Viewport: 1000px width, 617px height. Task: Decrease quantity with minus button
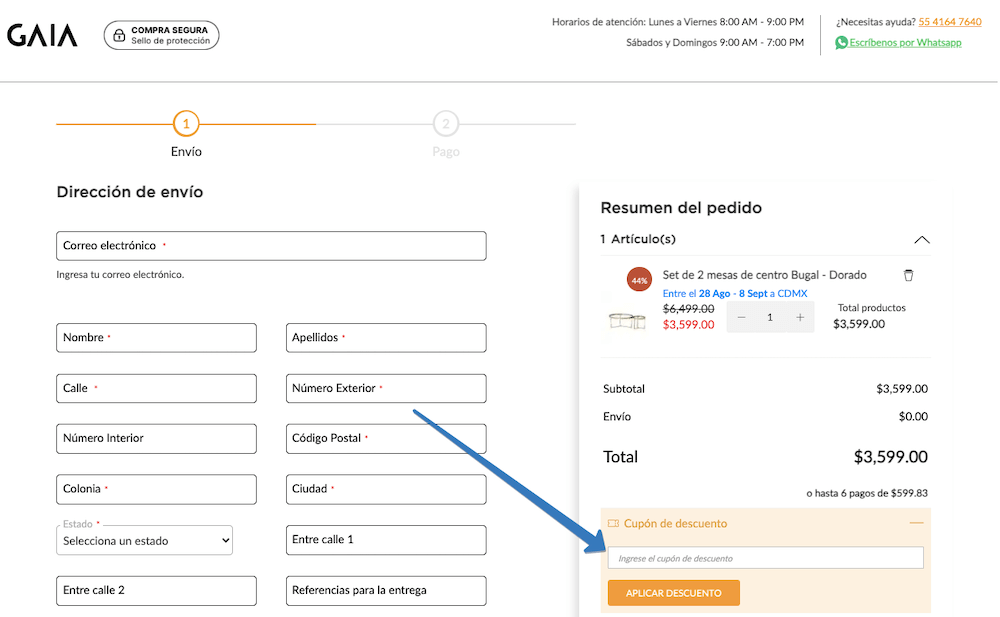pyautogui.click(x=741, y=317)
